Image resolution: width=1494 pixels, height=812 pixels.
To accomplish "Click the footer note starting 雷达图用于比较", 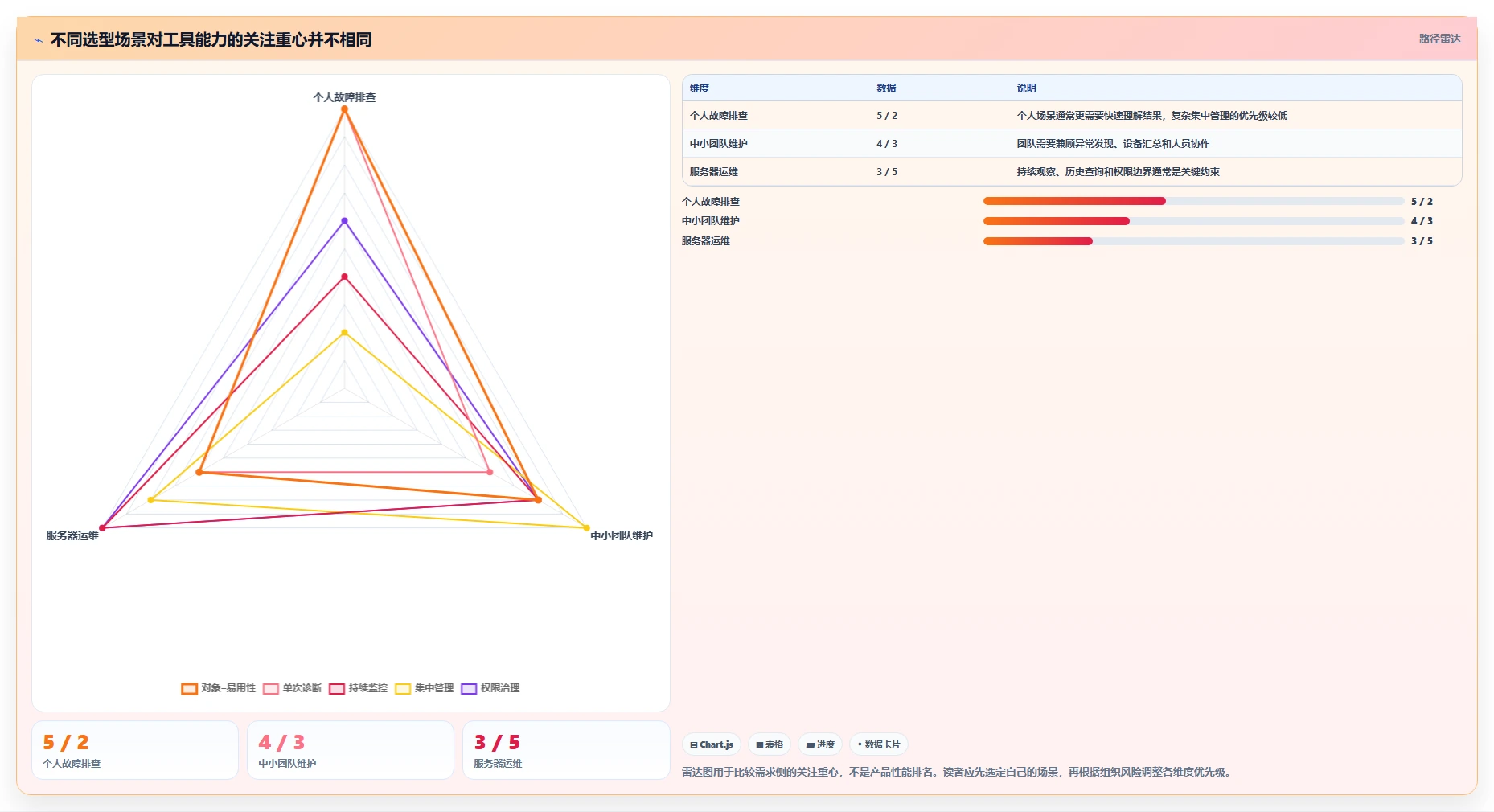I will 955,772.
